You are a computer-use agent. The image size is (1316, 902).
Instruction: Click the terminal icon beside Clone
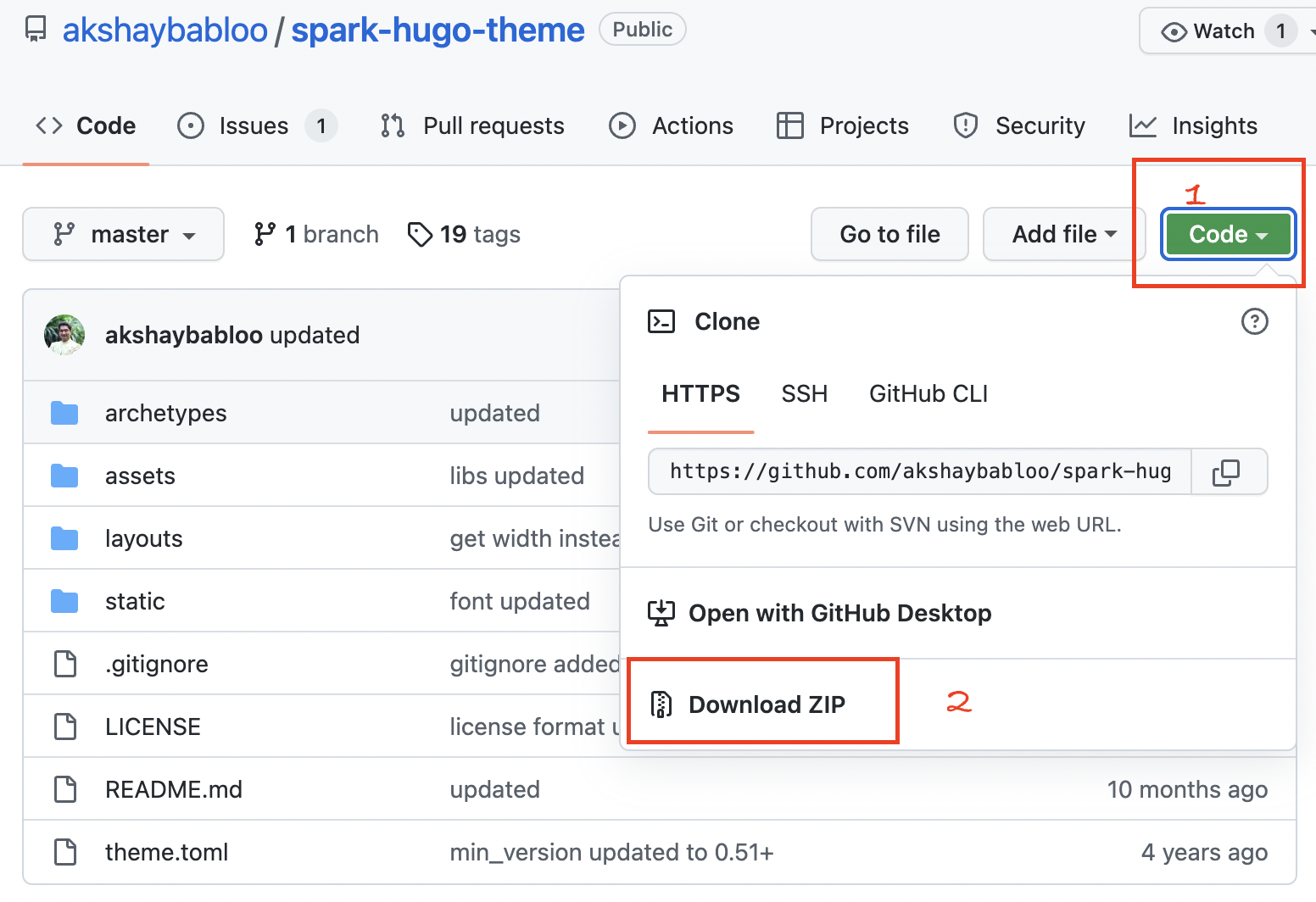(661, 321)
